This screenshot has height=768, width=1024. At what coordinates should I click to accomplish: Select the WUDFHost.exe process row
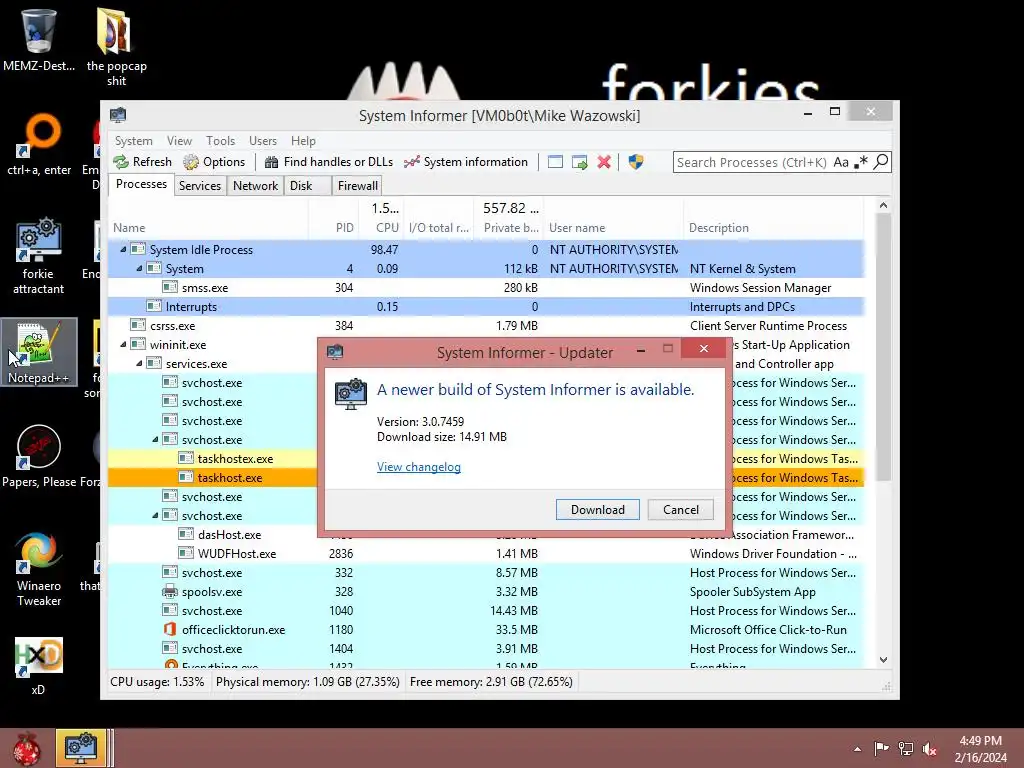tap(486, 553)
